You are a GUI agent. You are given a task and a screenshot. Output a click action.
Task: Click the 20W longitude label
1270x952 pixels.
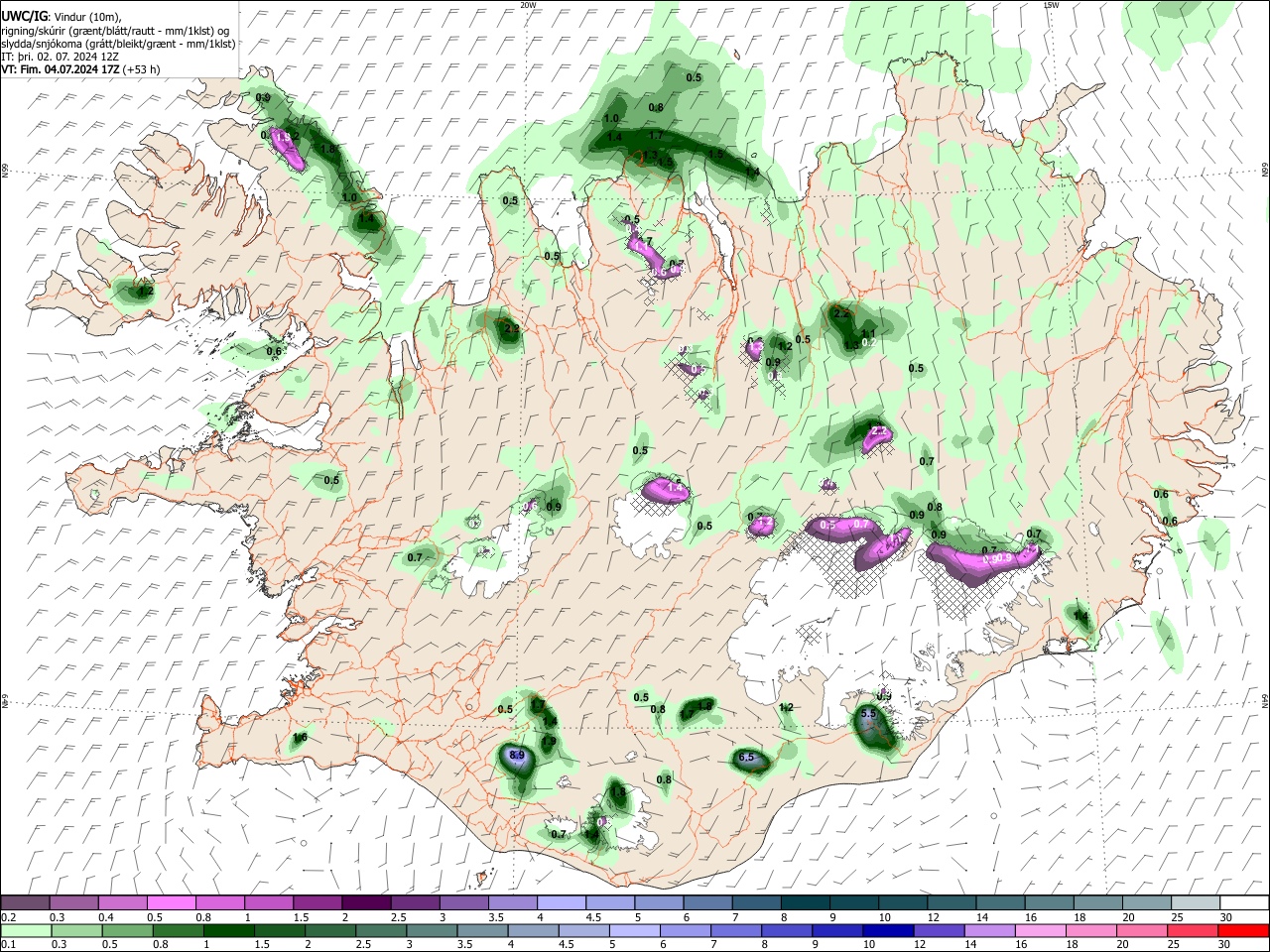528,5
